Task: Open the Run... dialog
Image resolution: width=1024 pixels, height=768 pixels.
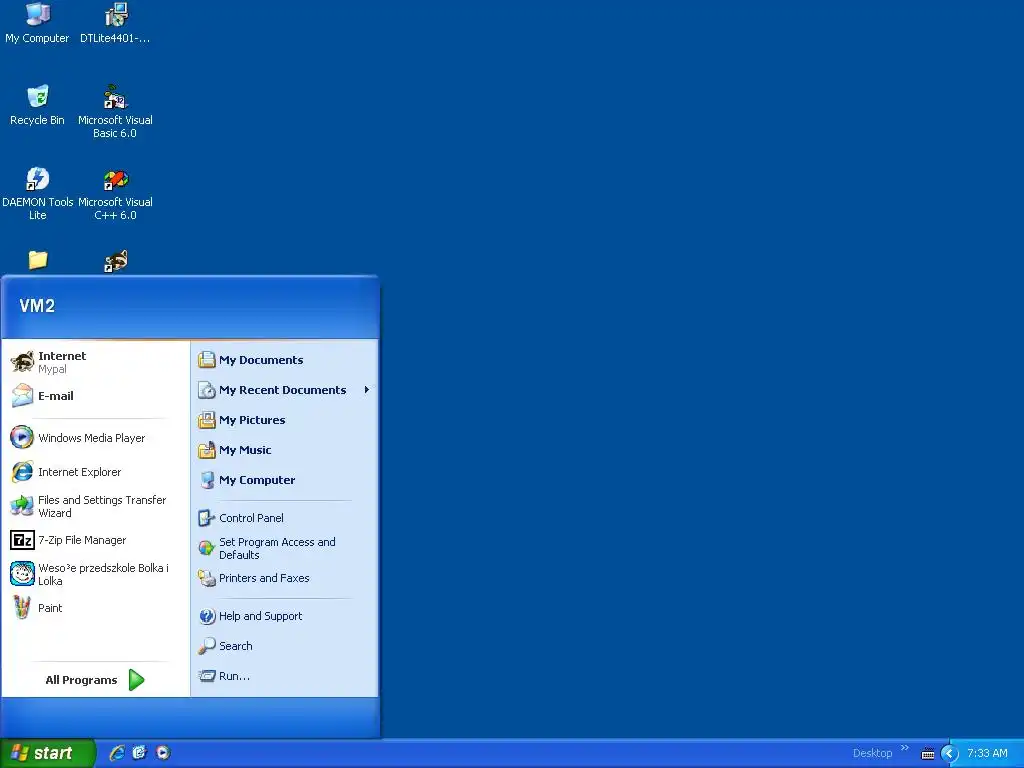Action: point(284,676)
